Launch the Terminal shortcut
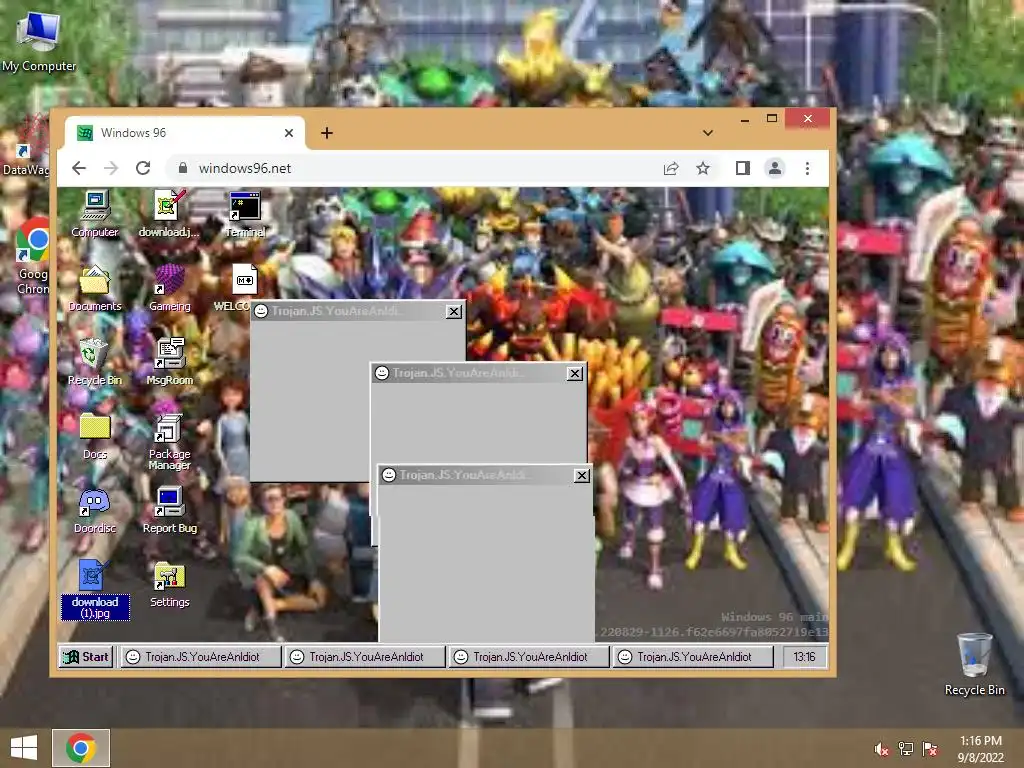1024x768 pixels. [245, 214]
